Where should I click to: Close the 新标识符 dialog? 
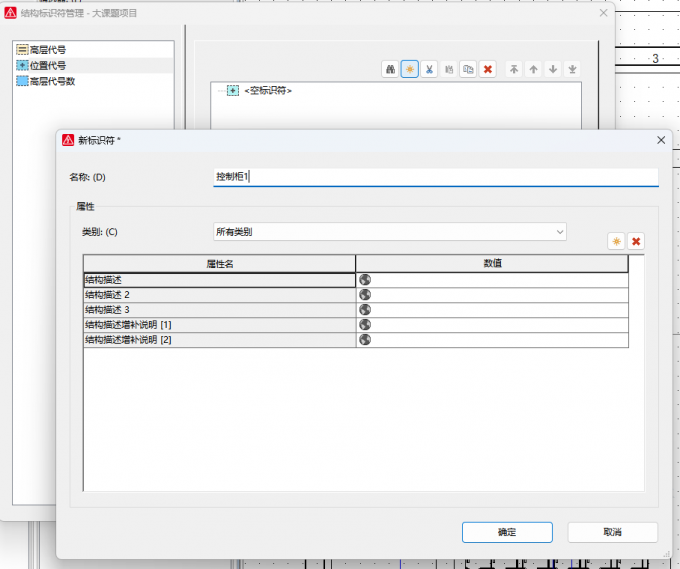point(661,140)
